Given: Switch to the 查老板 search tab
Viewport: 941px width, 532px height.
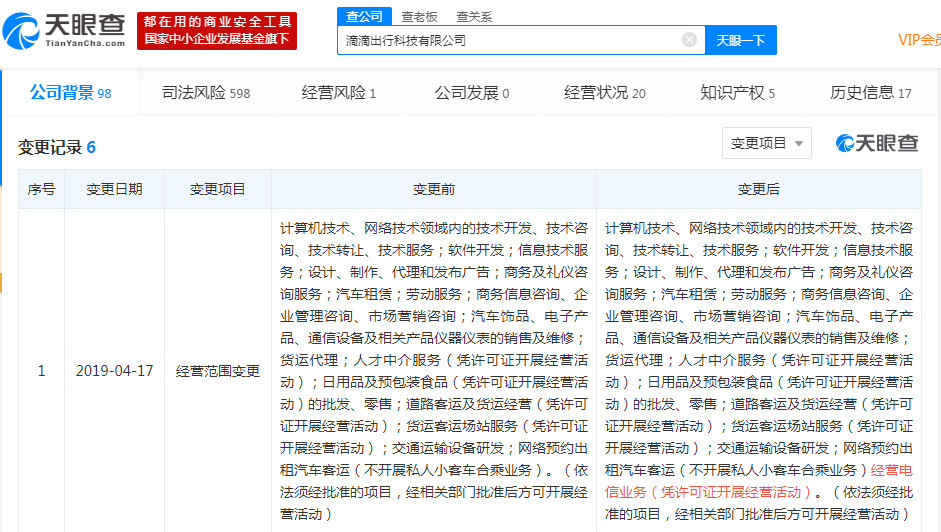Looking at the screenshot, I should [x=419, y=17].
